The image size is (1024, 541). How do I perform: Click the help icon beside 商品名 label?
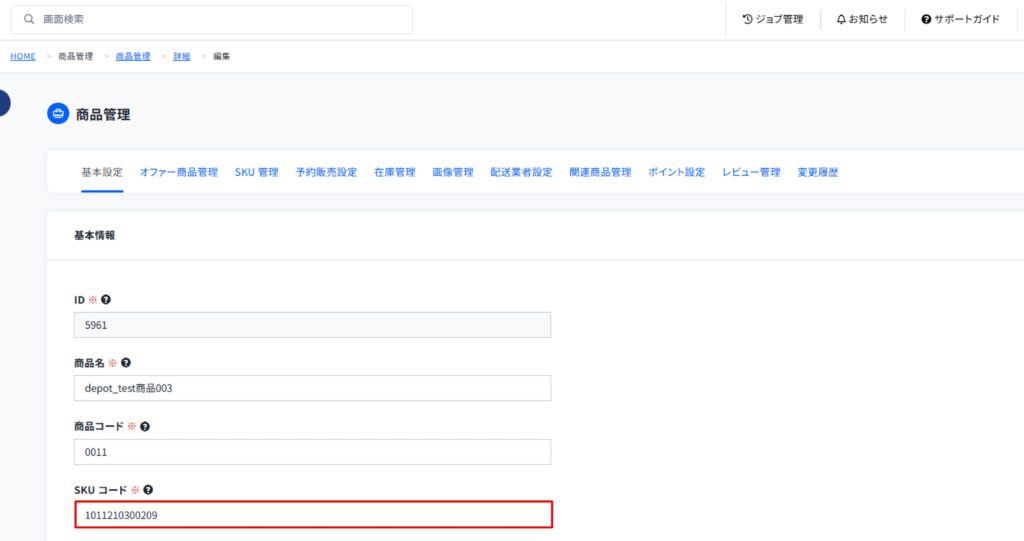(126, 363)
